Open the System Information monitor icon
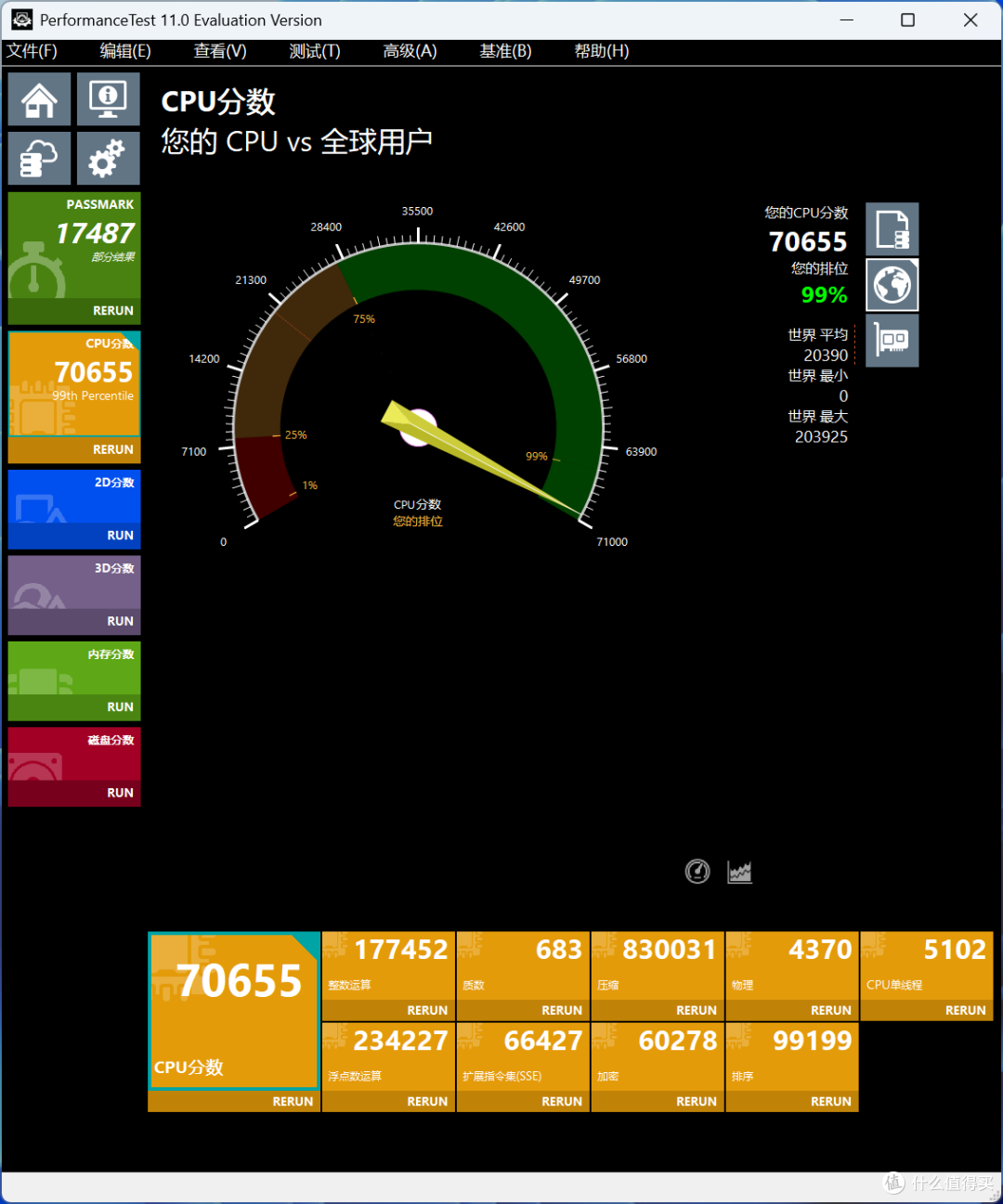The image size is (1003, 1204). click(109, 99)
